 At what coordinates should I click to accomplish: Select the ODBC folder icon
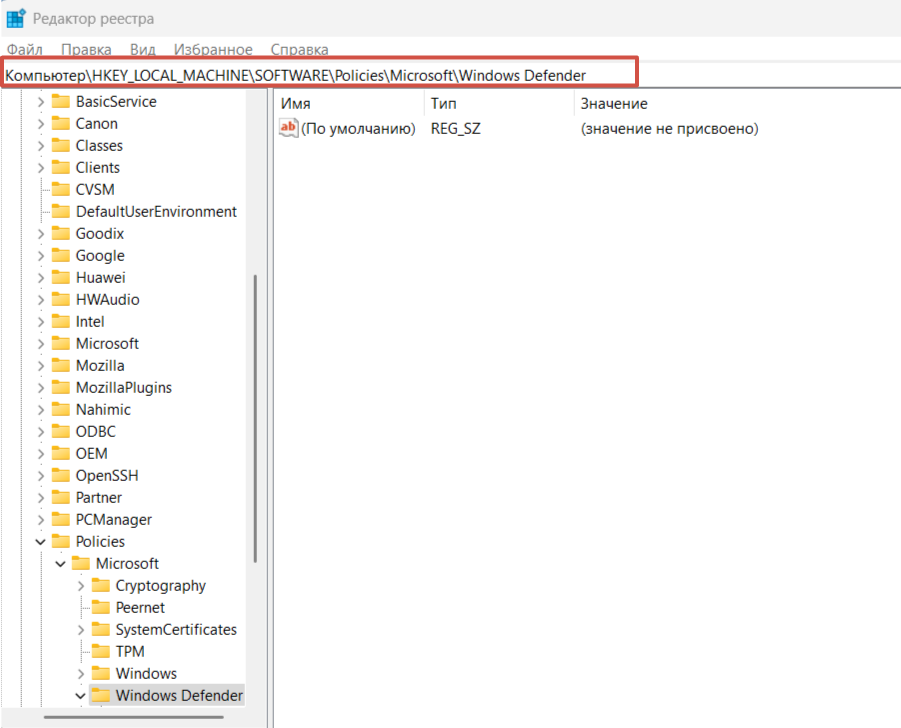tap(61, 431)
